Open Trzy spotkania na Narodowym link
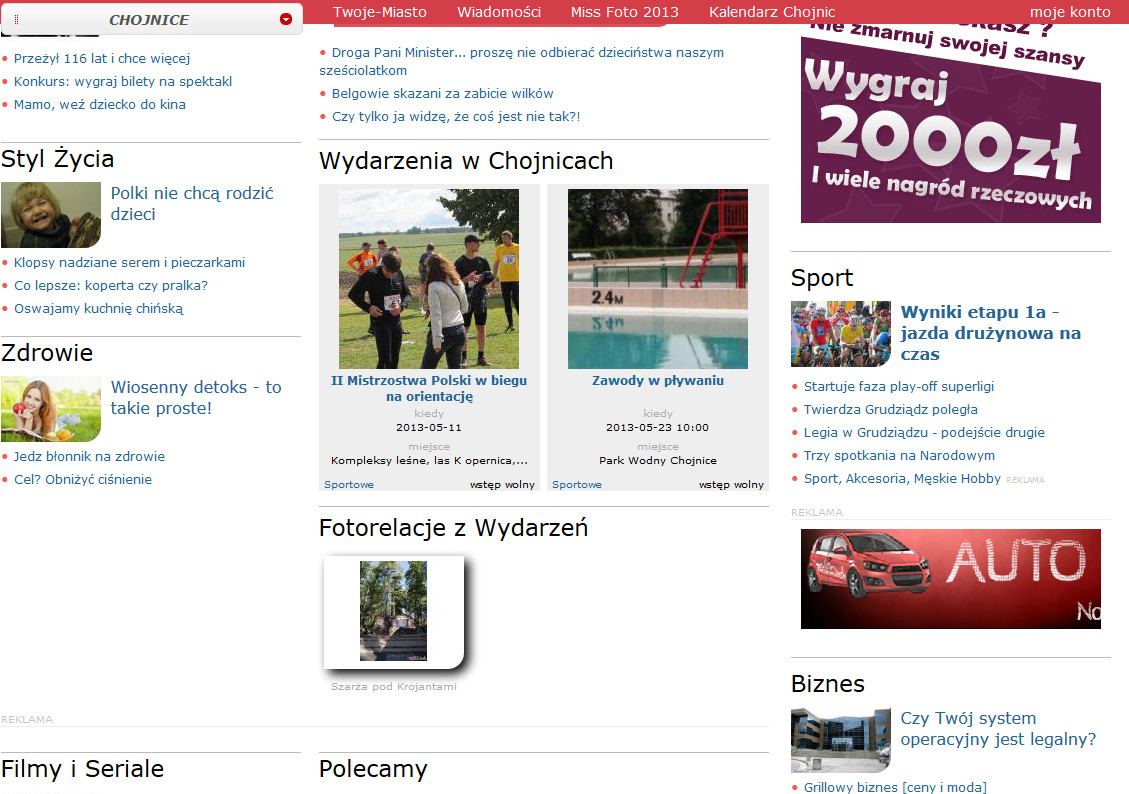This screenshot has width=1129, height=794. pos(899,456)
